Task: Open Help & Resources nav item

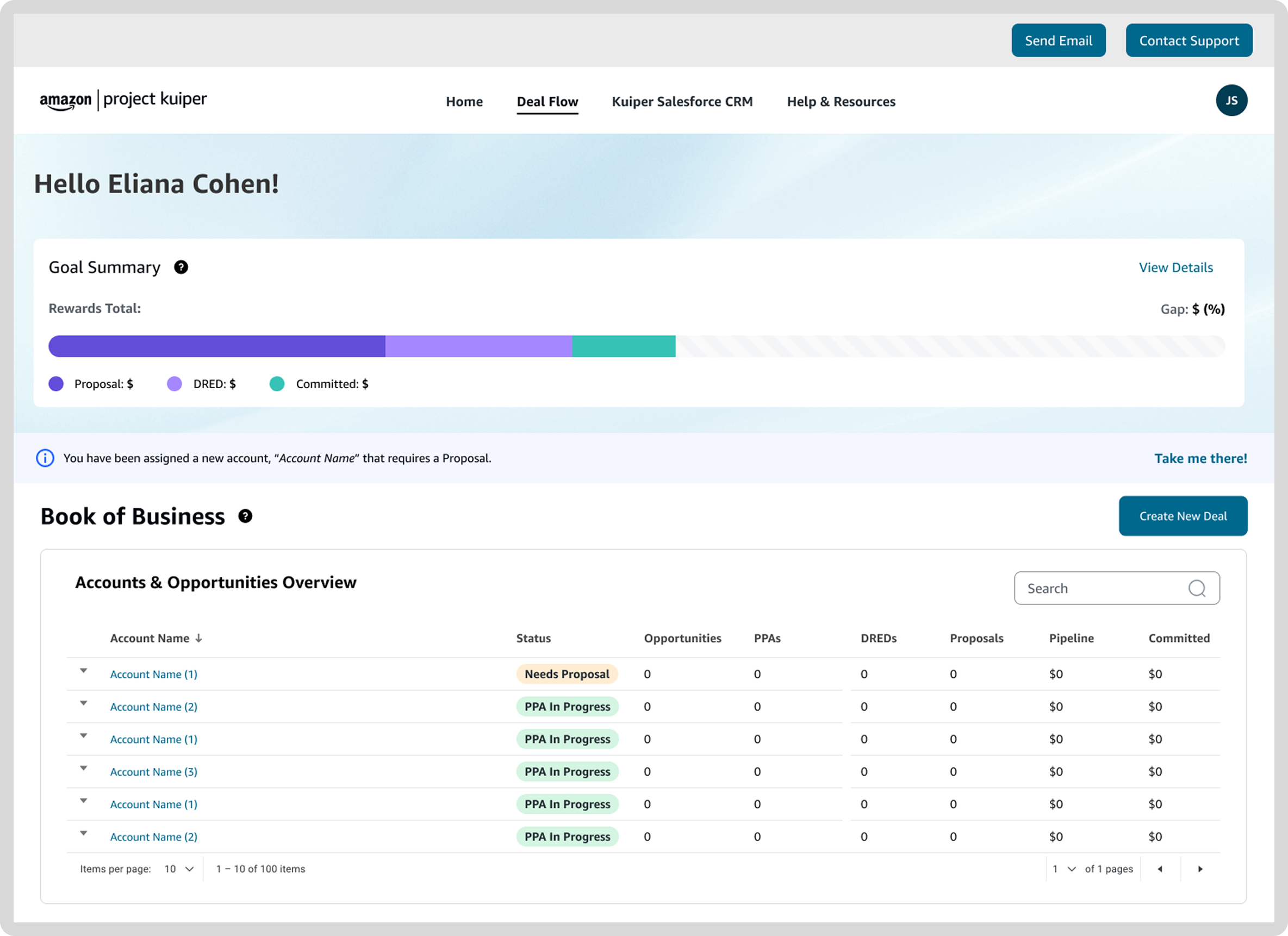Action: (x=841, y=102)
